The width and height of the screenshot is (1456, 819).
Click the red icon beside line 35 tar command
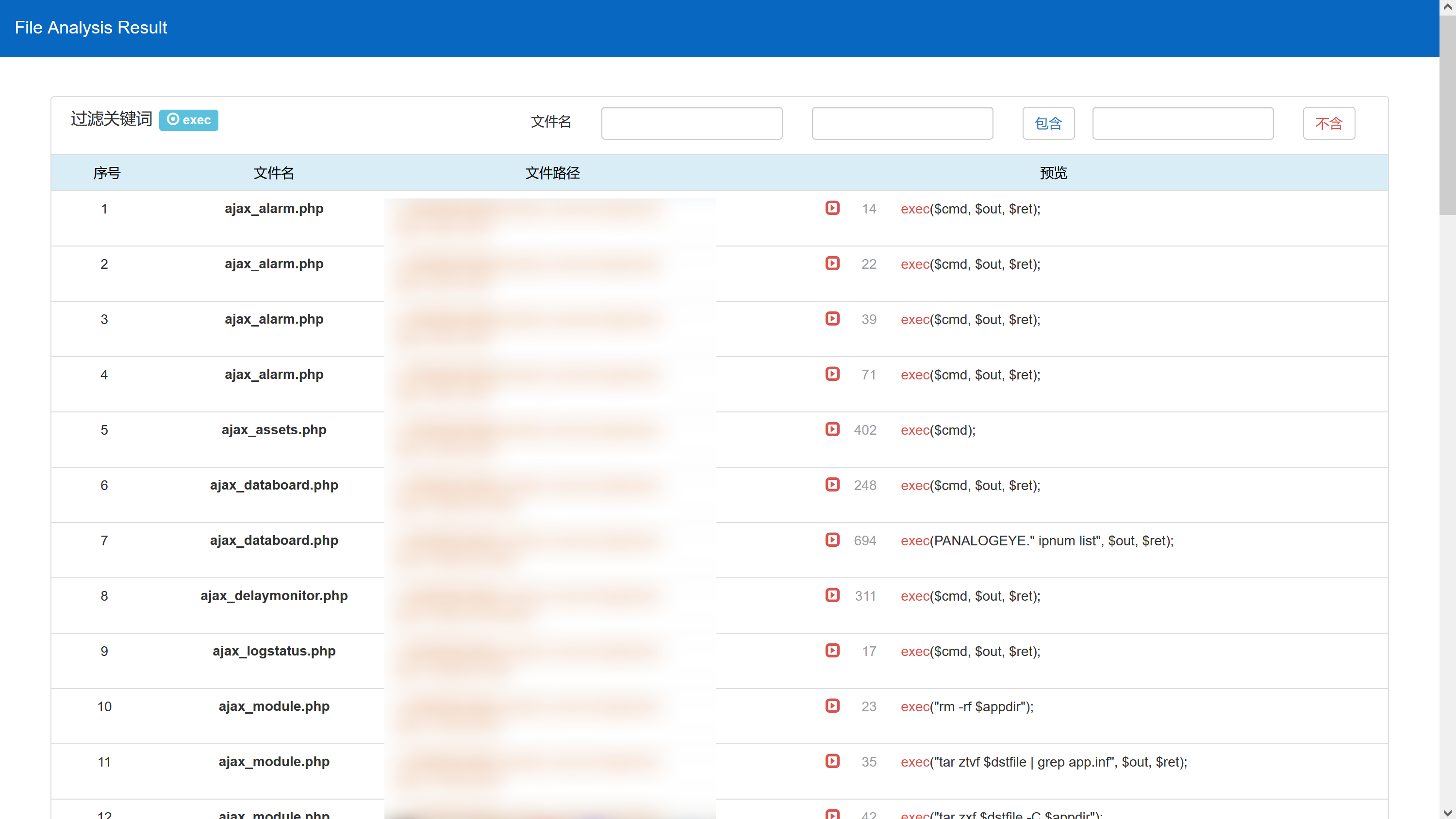point(832,761)
